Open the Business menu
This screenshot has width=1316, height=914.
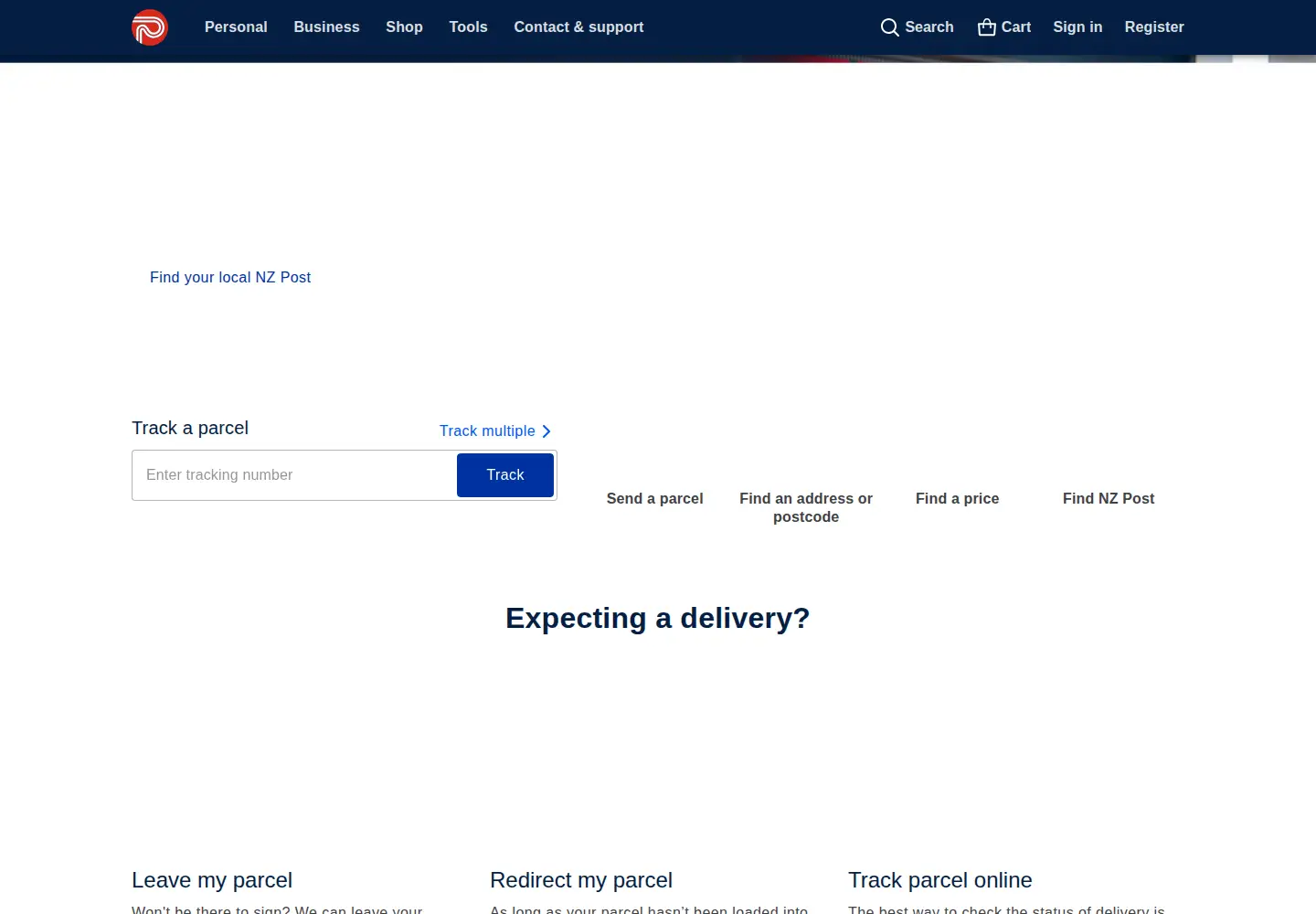click(326, 27)
